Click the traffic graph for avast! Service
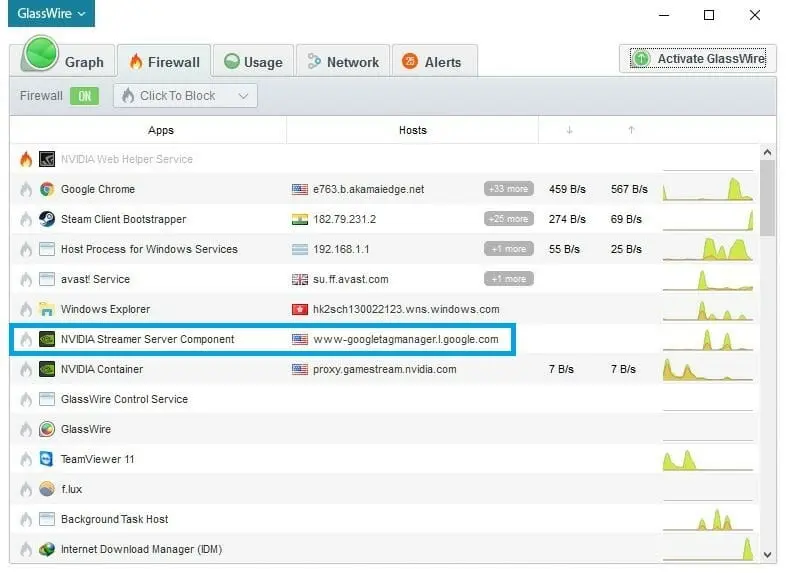 click(x=708, y=279)
